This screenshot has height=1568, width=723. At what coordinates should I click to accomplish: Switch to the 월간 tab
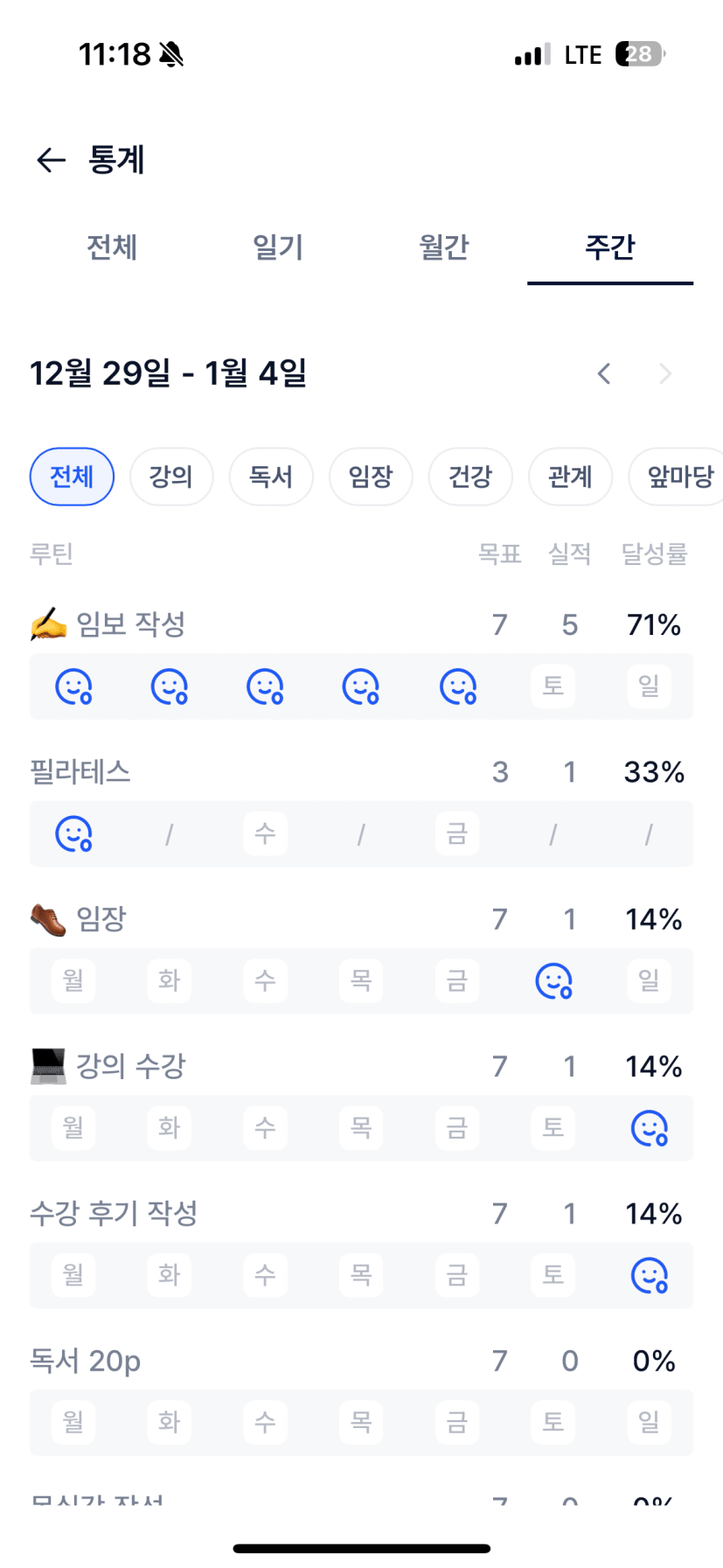tap(444, 247)
